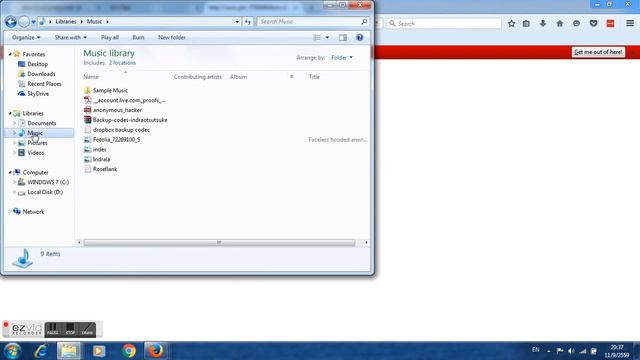Open Firefox hamburger menu

coord(630,24)
